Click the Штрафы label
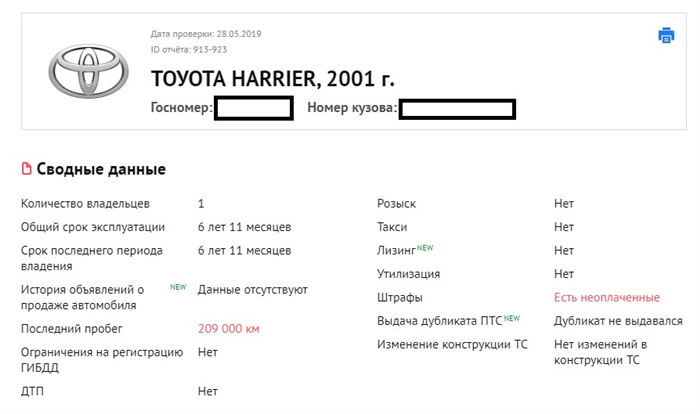The width and height of the screenshot is (700, 414). coord(400,298)
